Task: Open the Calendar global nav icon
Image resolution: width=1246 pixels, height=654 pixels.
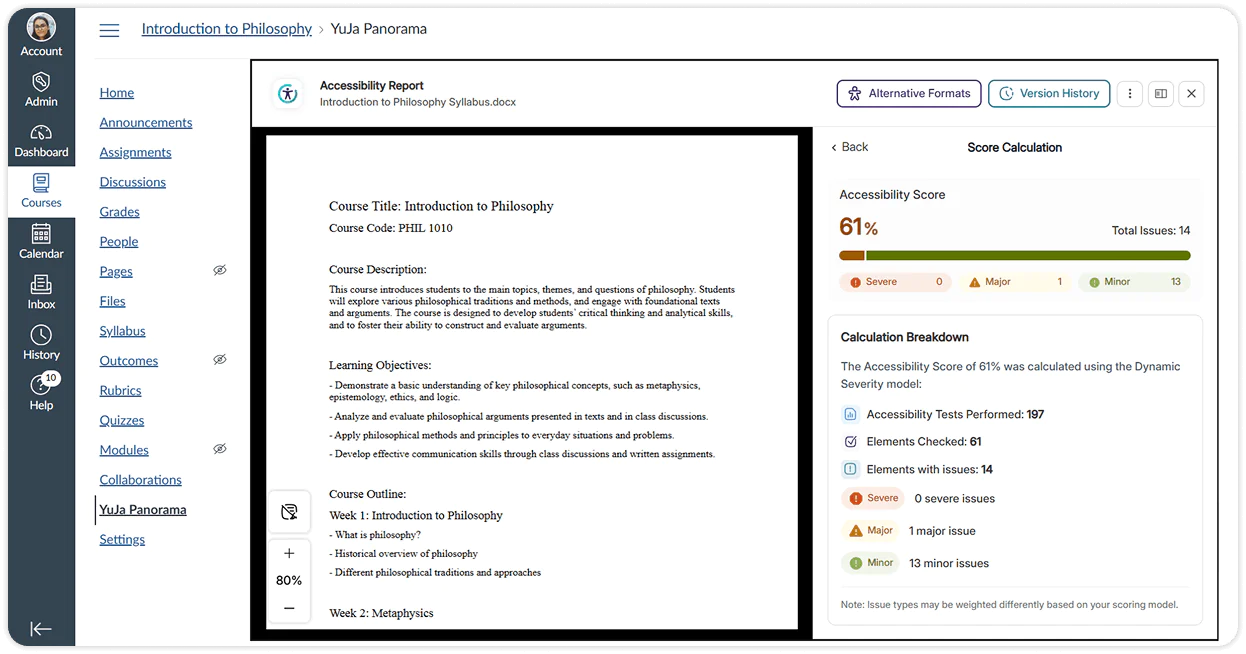Action: point(41,234)
